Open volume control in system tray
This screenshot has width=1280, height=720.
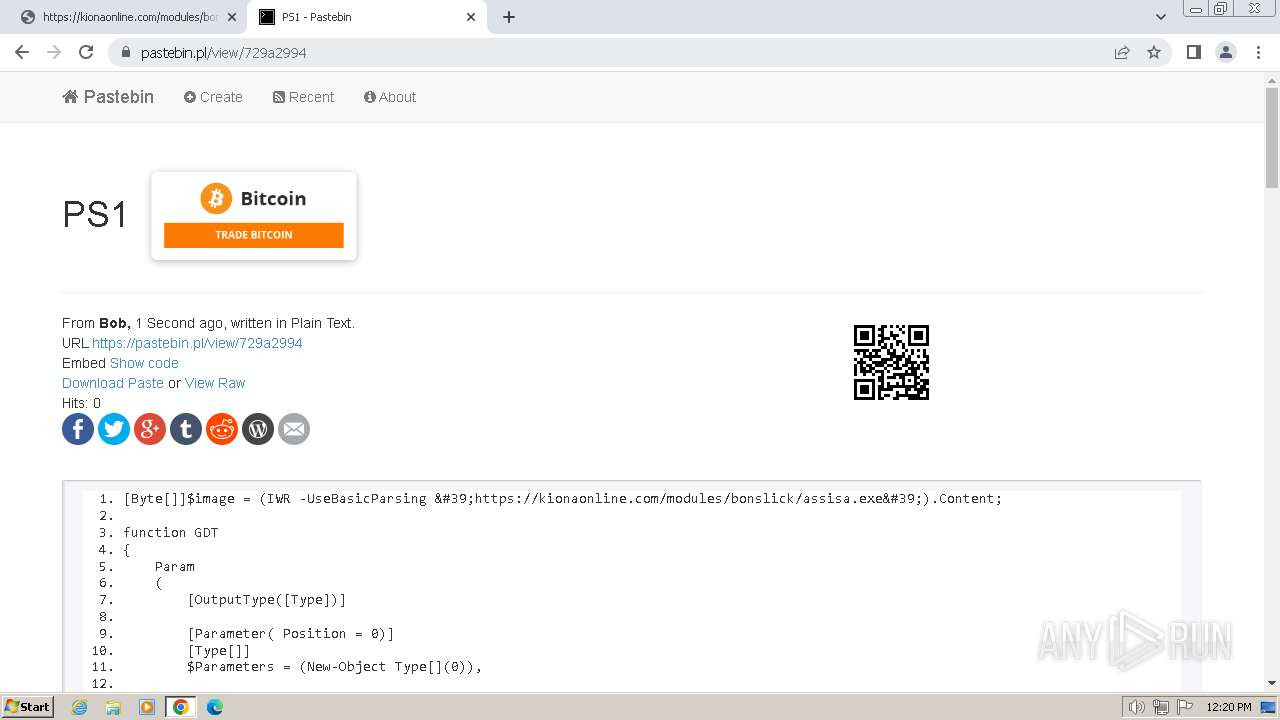(1137, 707)
